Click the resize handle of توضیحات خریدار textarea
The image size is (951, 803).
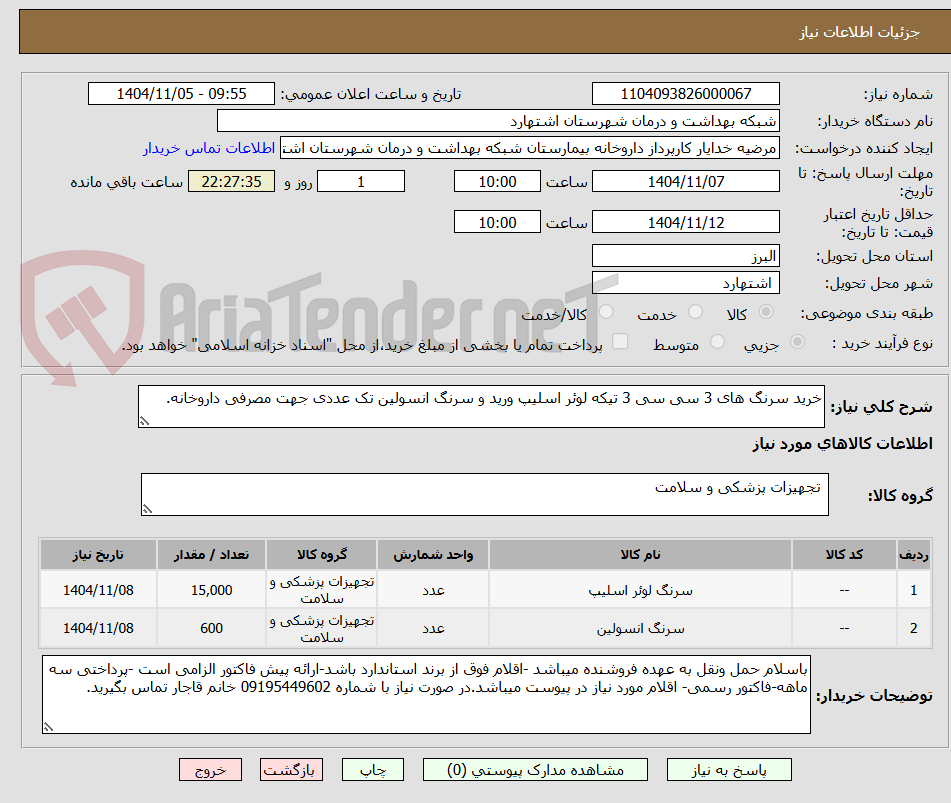click(49, 727)
